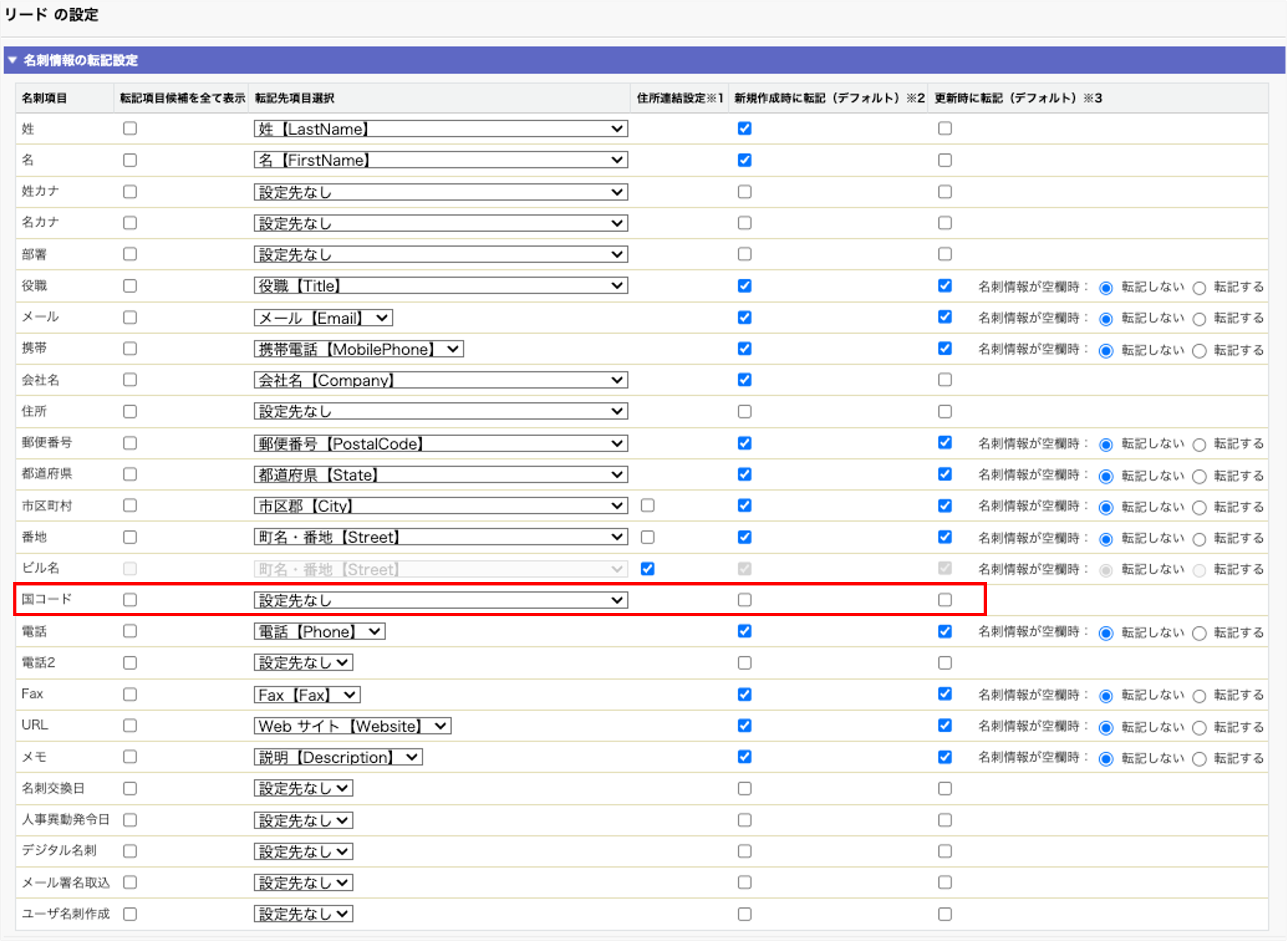Uncheck 新規作成時に転記 for 会社名 row
The height and width of the screenshot is (941, 1288).
click(744, 380)
